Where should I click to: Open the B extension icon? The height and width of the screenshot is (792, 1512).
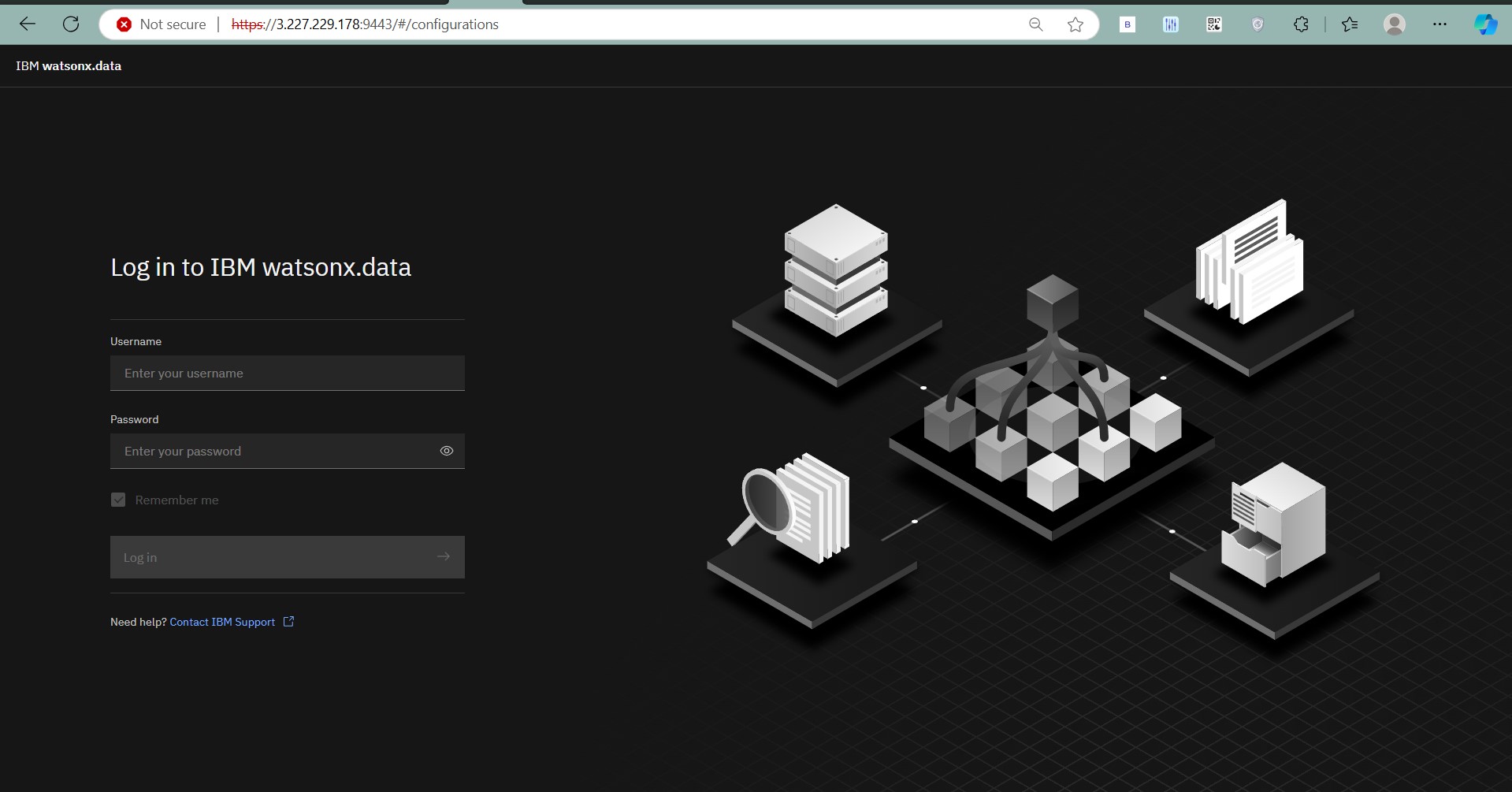point(1127,24)
